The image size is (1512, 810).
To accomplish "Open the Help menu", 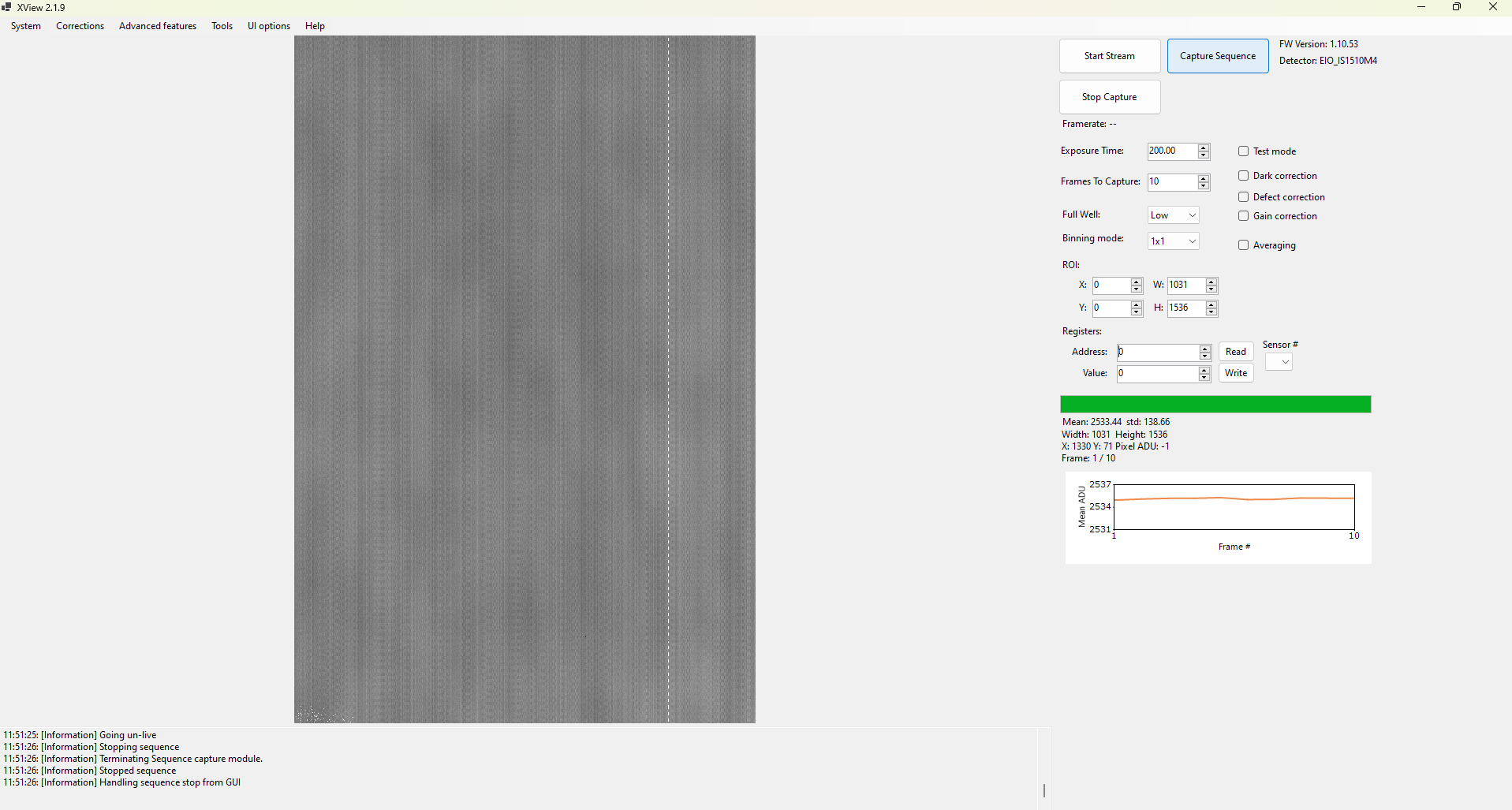I will pos(315,26).
